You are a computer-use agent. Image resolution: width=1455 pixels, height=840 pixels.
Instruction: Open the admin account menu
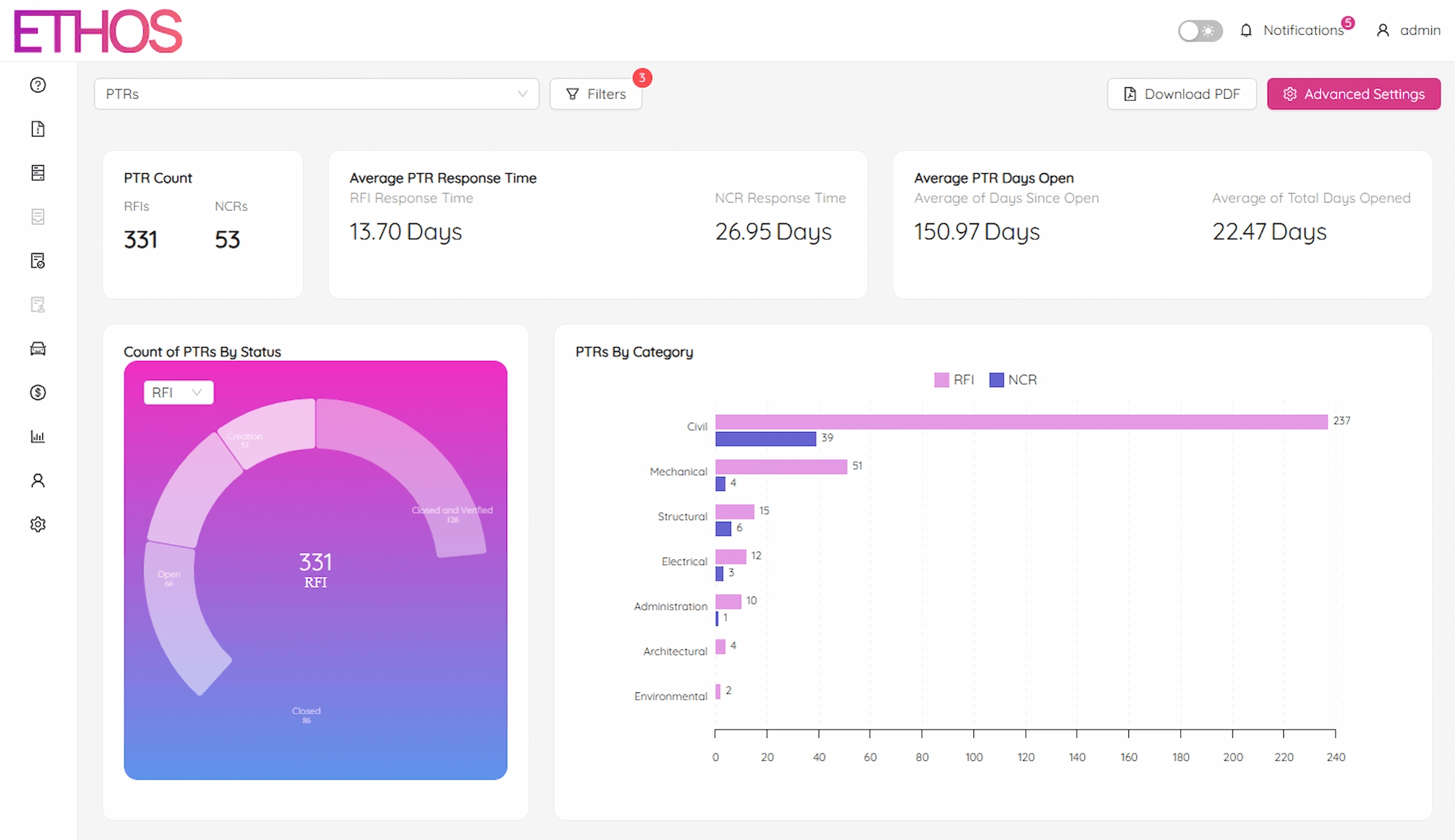(1407, 30)
